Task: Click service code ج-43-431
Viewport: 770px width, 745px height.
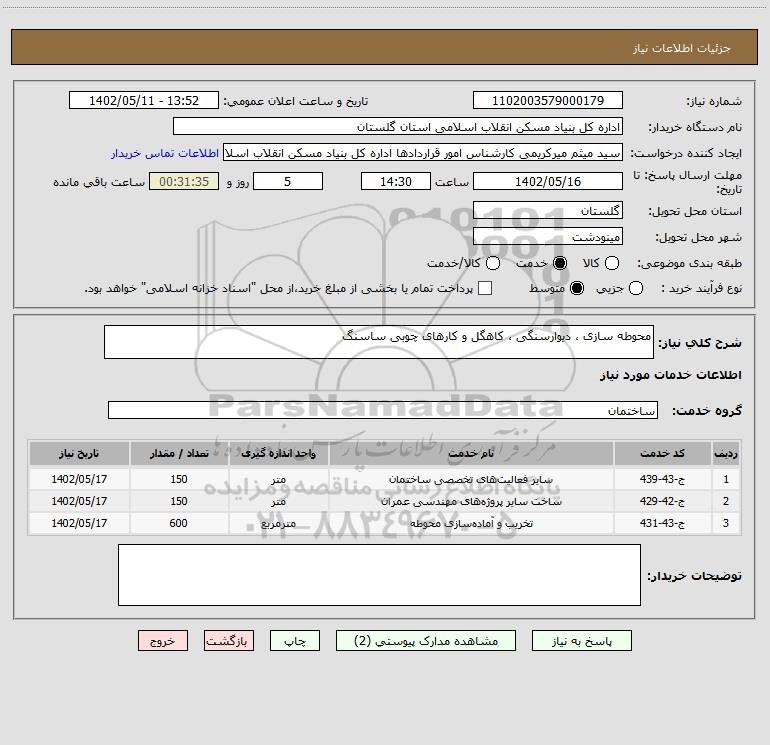Action: 662,524
